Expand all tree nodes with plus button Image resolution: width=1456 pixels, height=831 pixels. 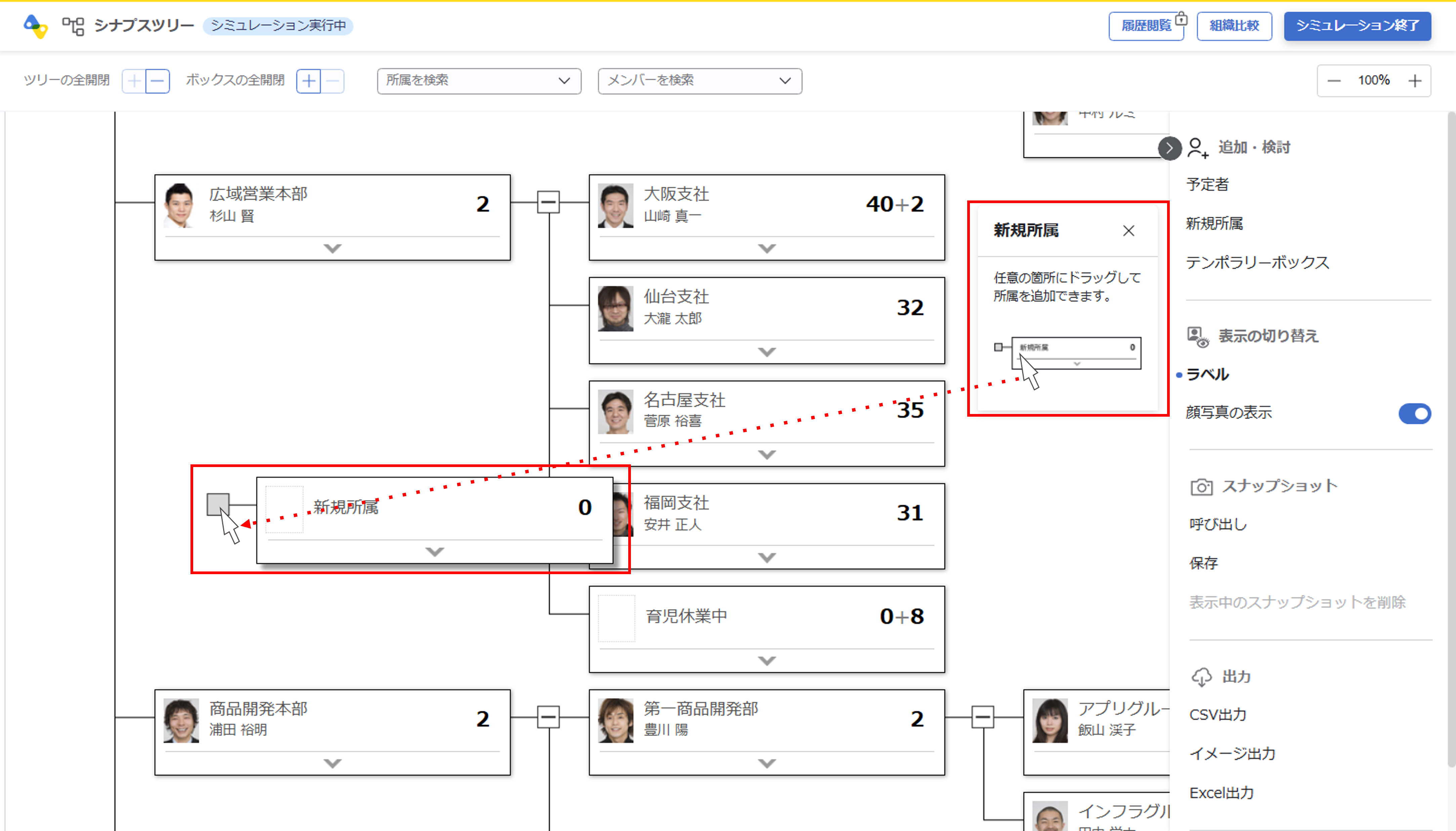point(134,81)
